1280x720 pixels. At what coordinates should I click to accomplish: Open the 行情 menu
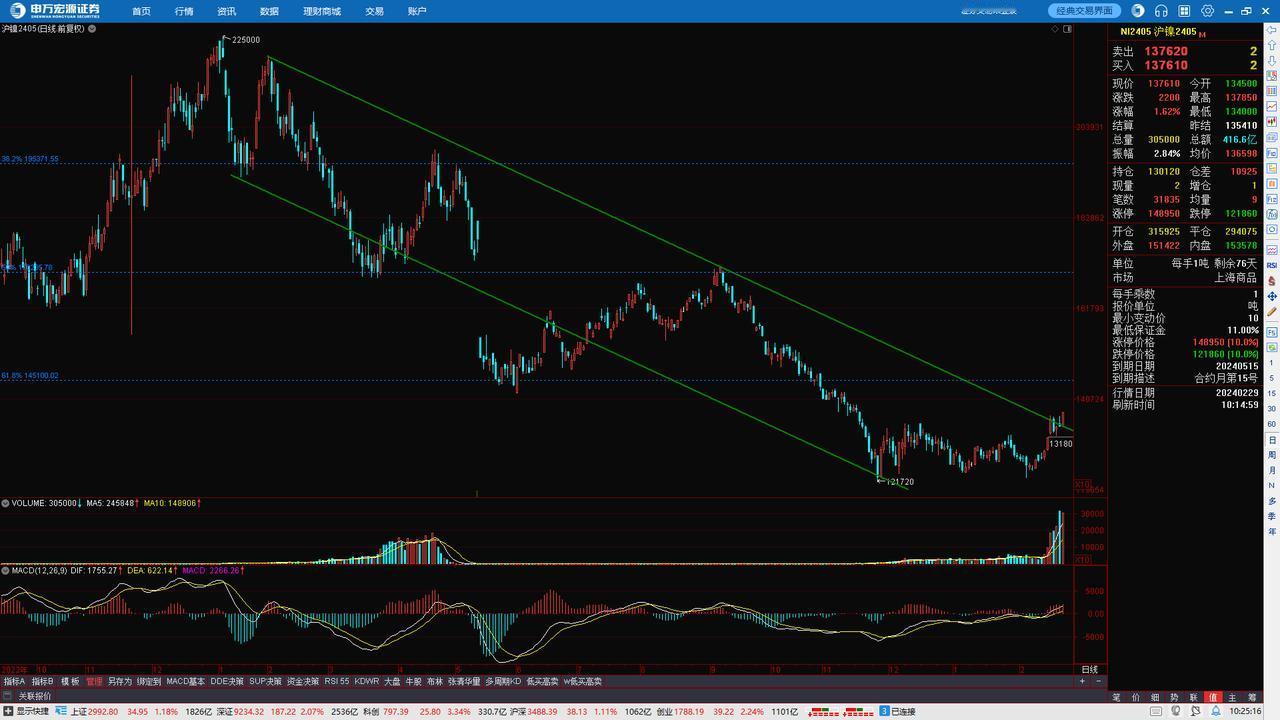[184, 11]
